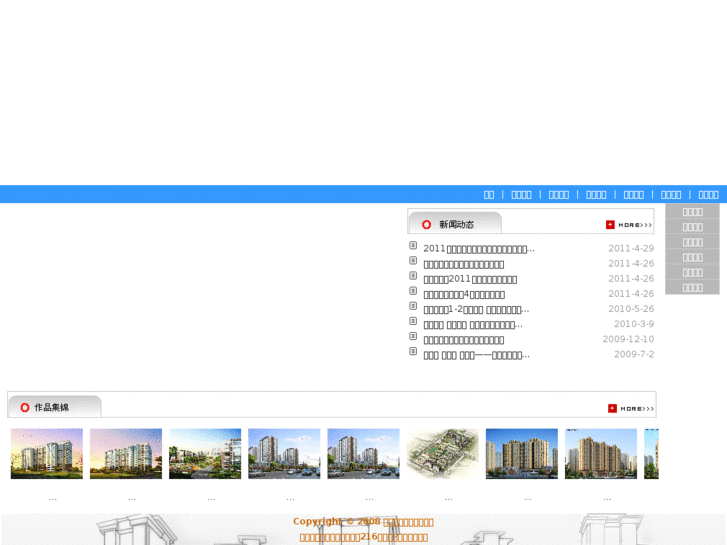Click the date text 2011-4-29
This screenshot has width=727, height=545.
pyautogui.click(x=631, y=249)
